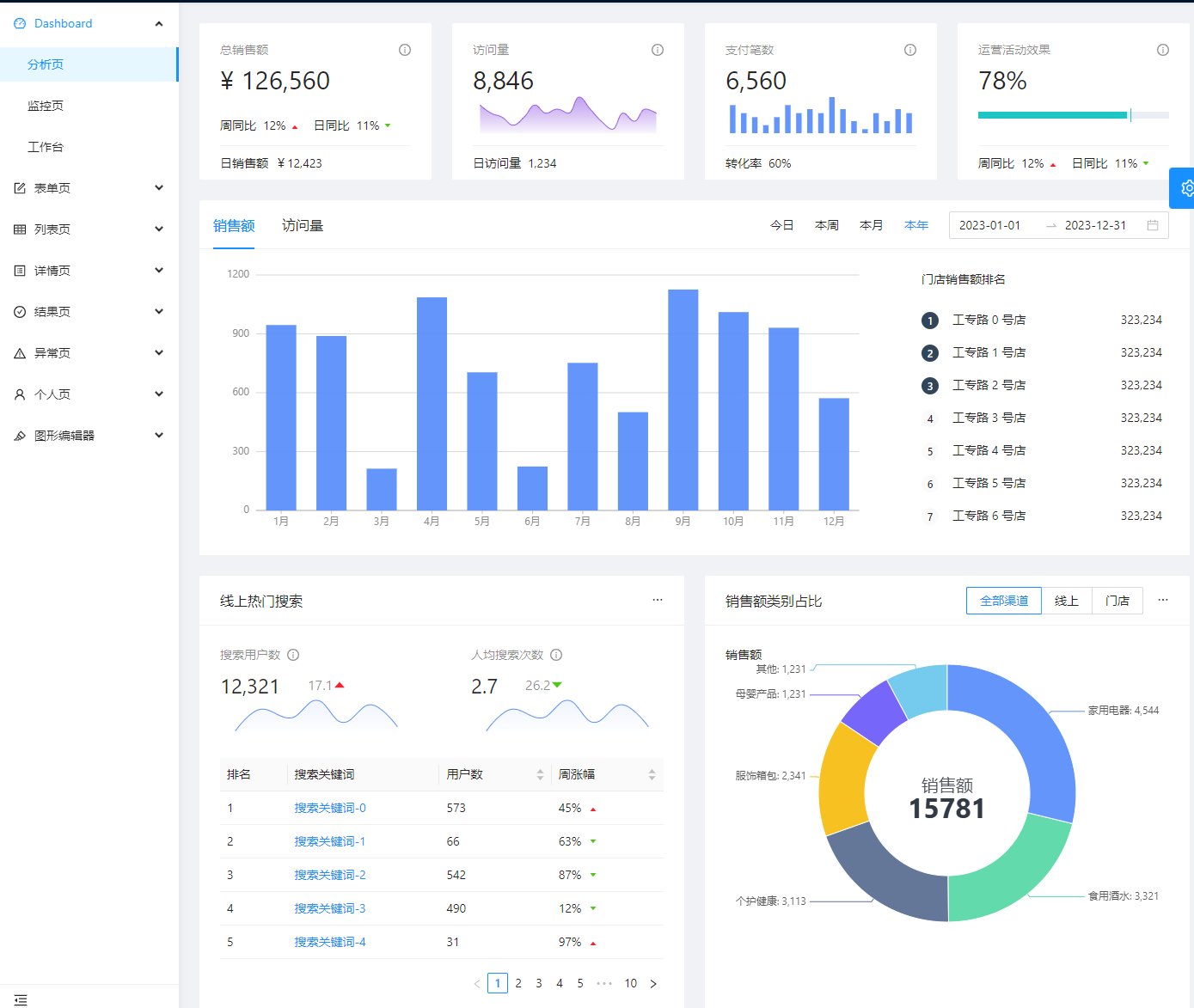Jump forward via pagination ellipsis
Viewport: 1194px width, 1008px height.
pos(604,983)
